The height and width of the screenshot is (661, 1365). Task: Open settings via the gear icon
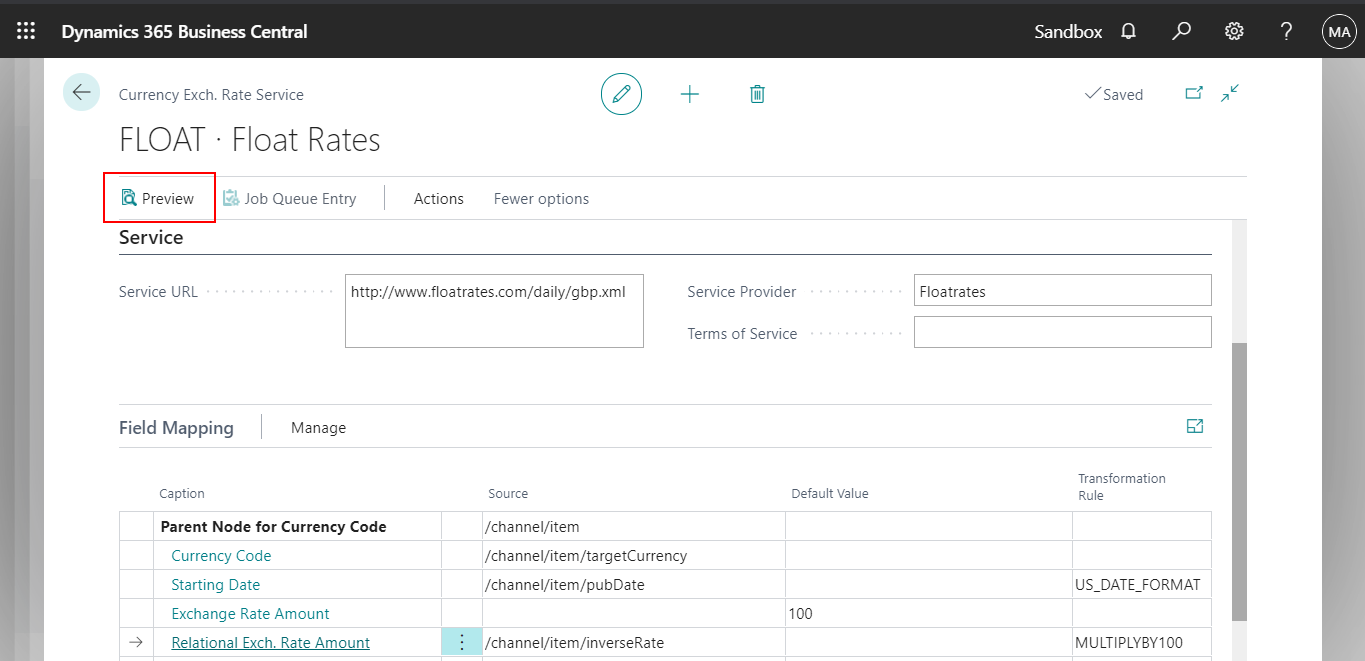click(x=1233, y=31)
